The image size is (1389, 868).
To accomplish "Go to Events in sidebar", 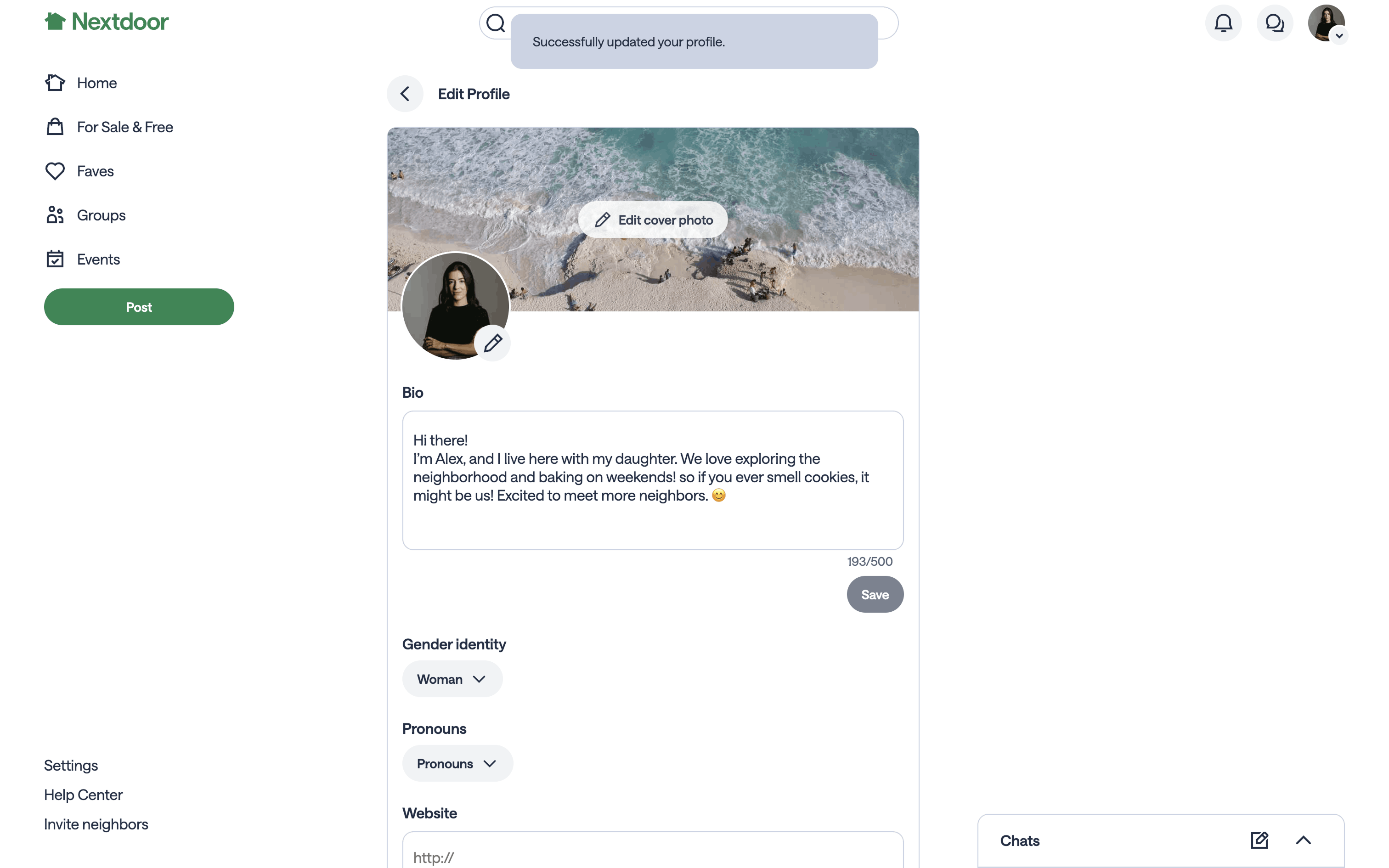I will pos(83,259).
